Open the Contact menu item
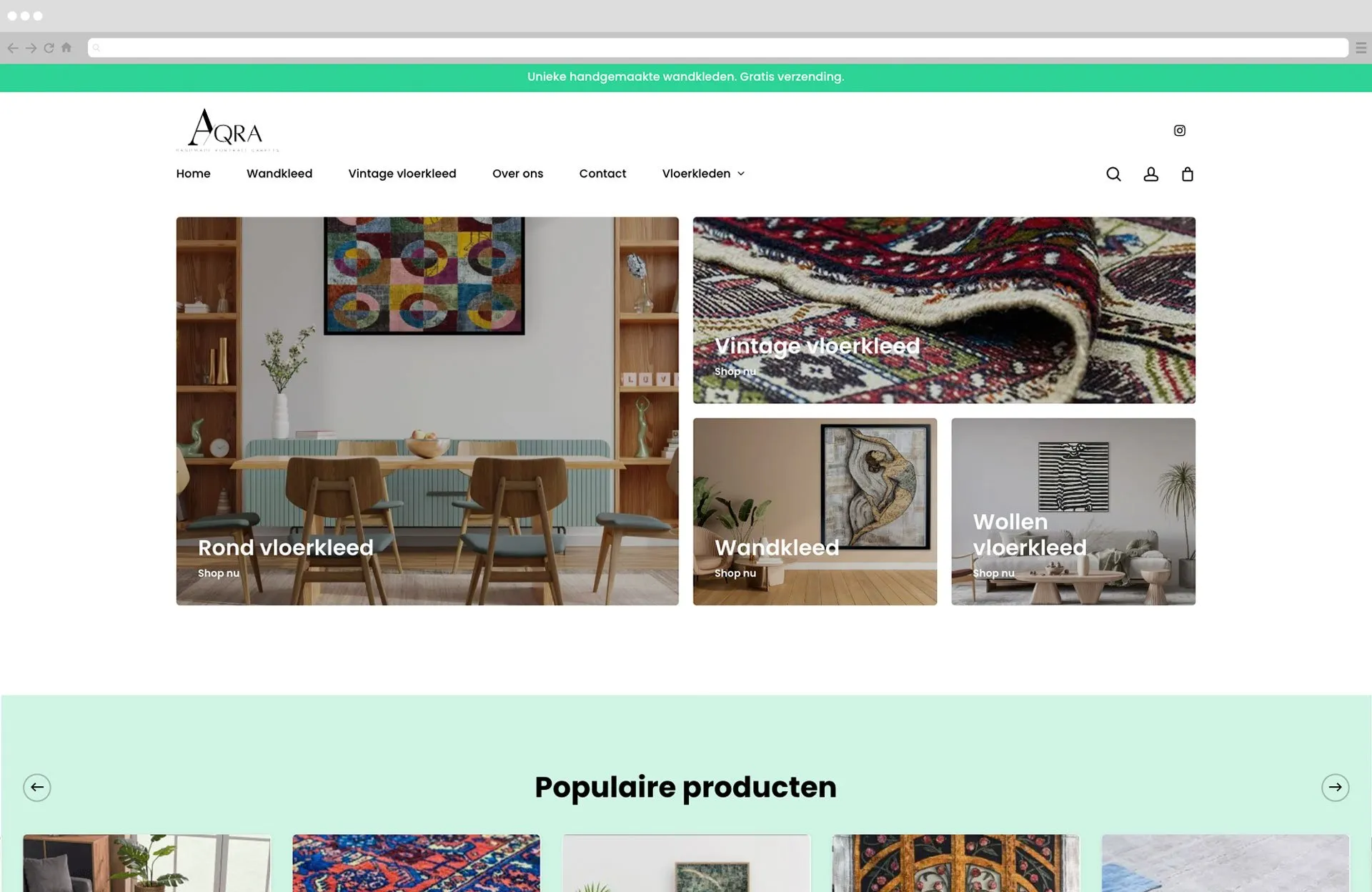 (602, 174)
